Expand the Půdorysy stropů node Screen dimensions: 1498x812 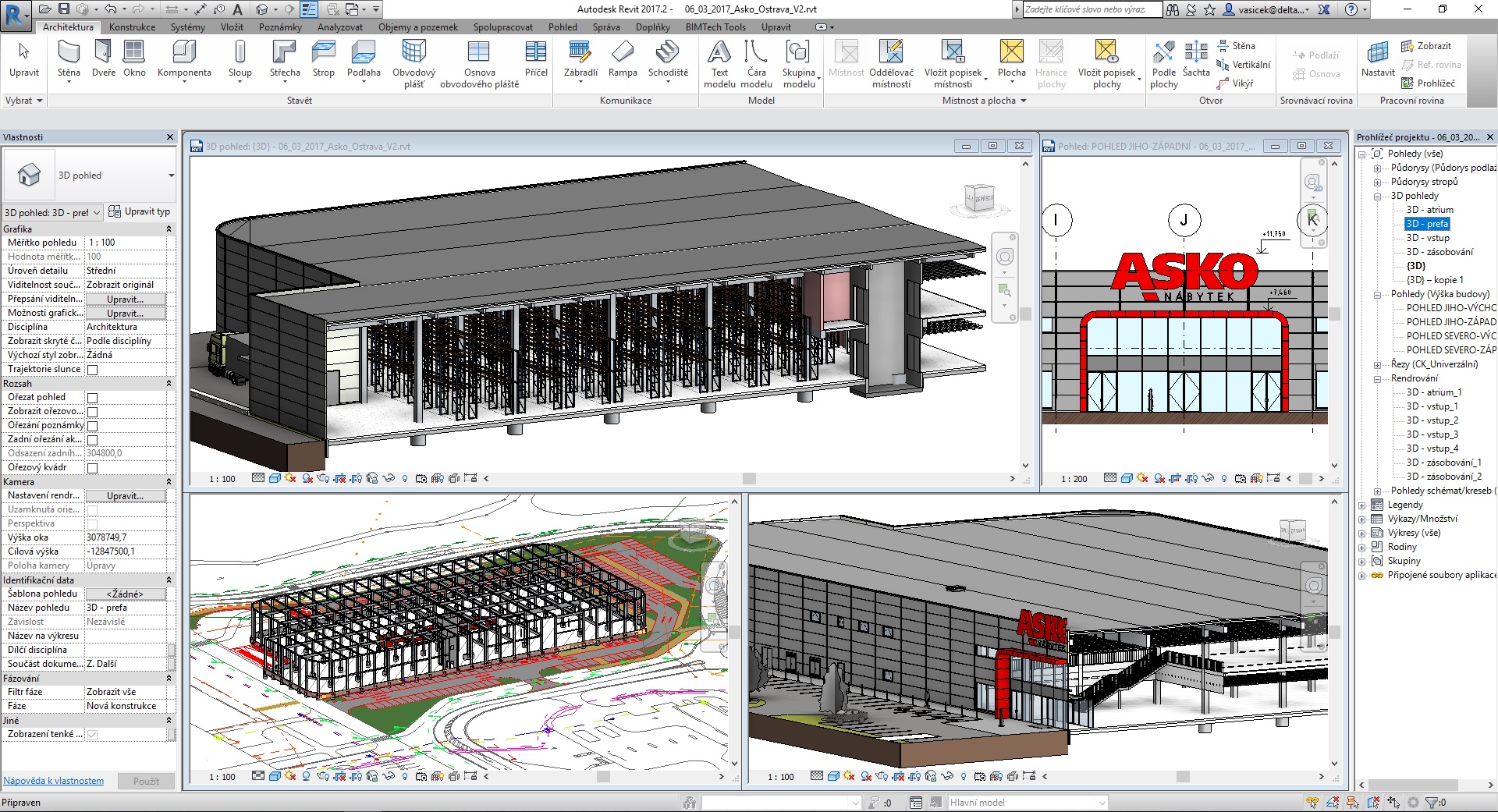coord(1377,183)
